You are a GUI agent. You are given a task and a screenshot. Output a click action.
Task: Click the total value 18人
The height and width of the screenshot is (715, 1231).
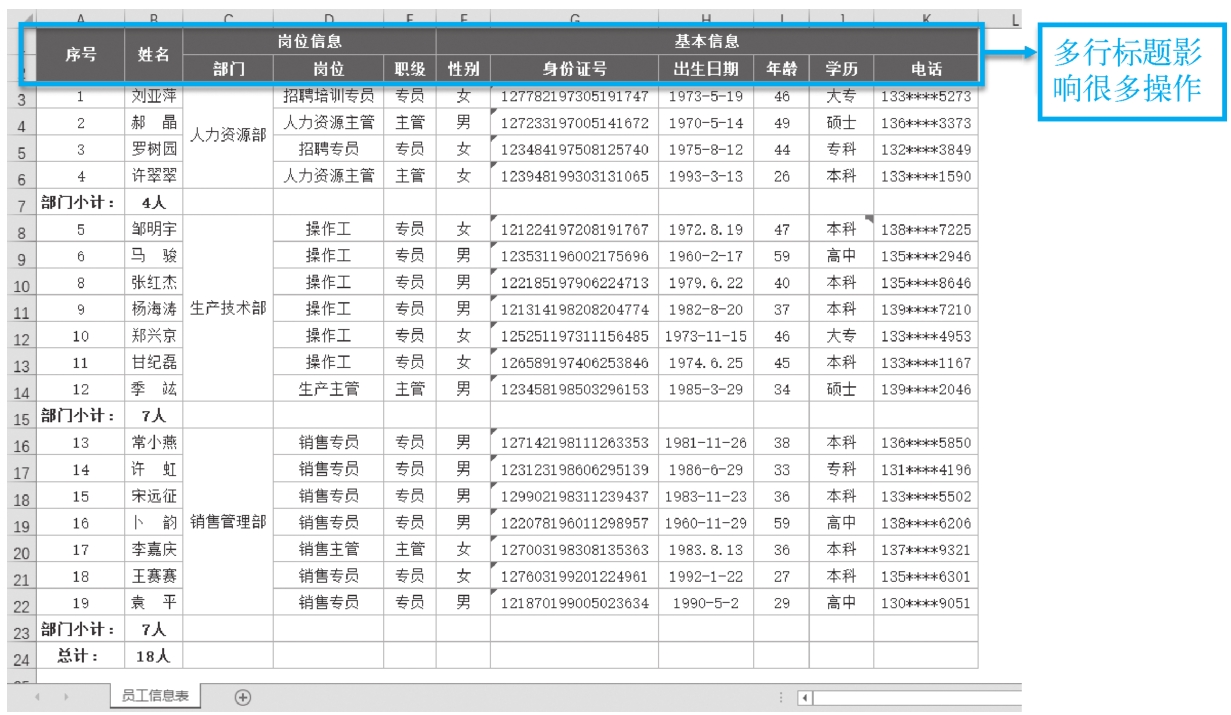(x=154, y=656)
